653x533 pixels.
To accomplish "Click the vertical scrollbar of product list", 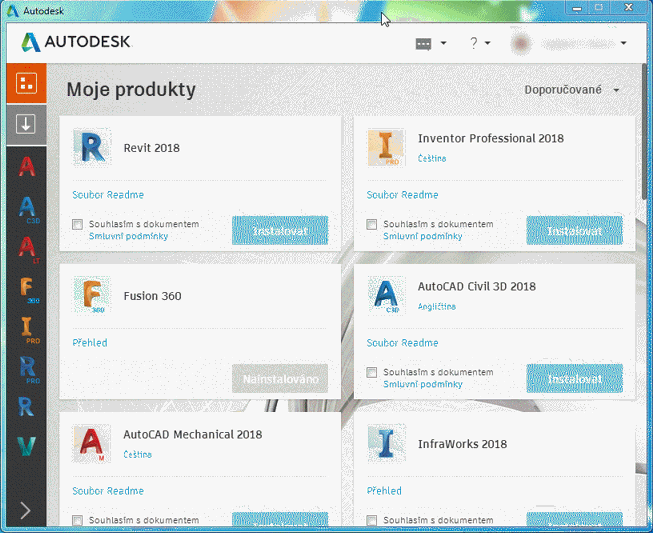I will pyautogui.click(x=645, y=132).
